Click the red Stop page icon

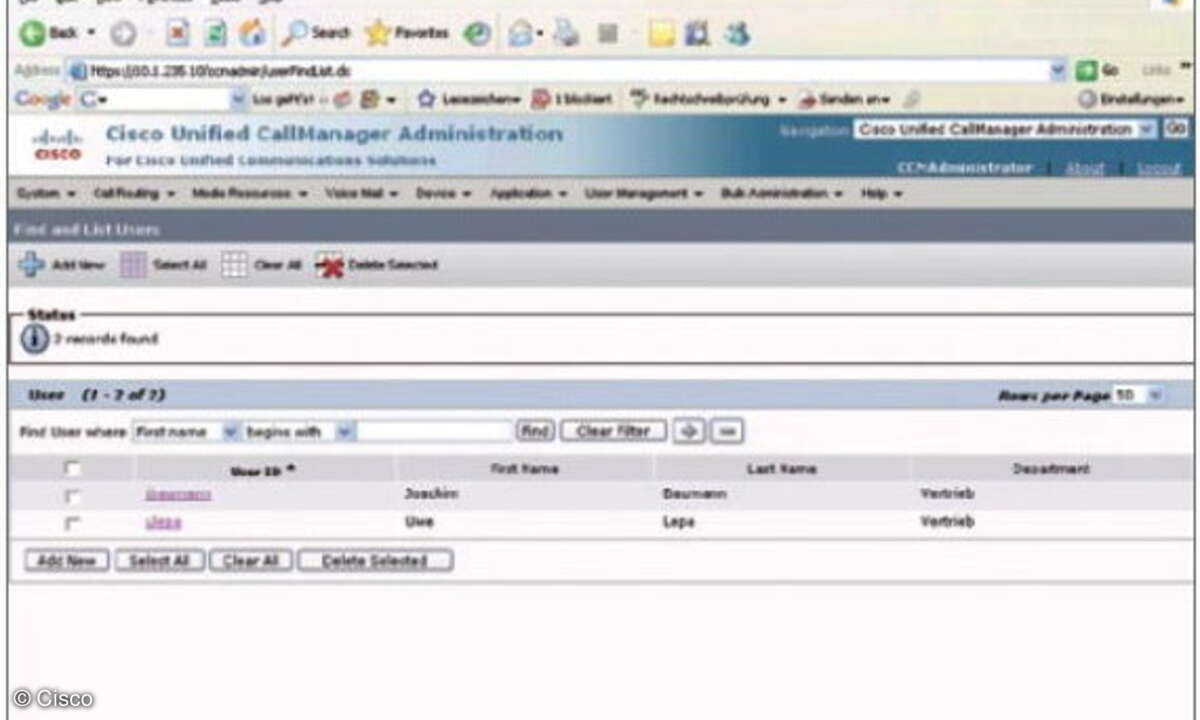(177, 34)
